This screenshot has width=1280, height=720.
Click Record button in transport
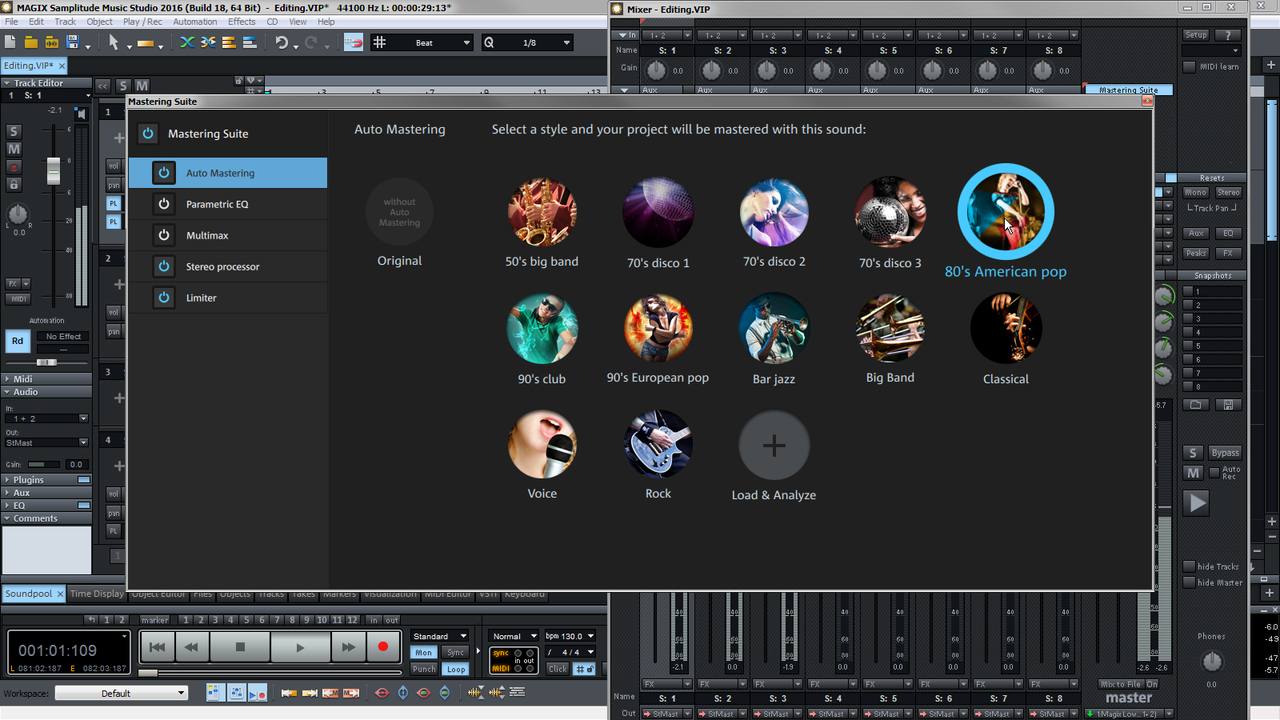(x=382, y=647)
